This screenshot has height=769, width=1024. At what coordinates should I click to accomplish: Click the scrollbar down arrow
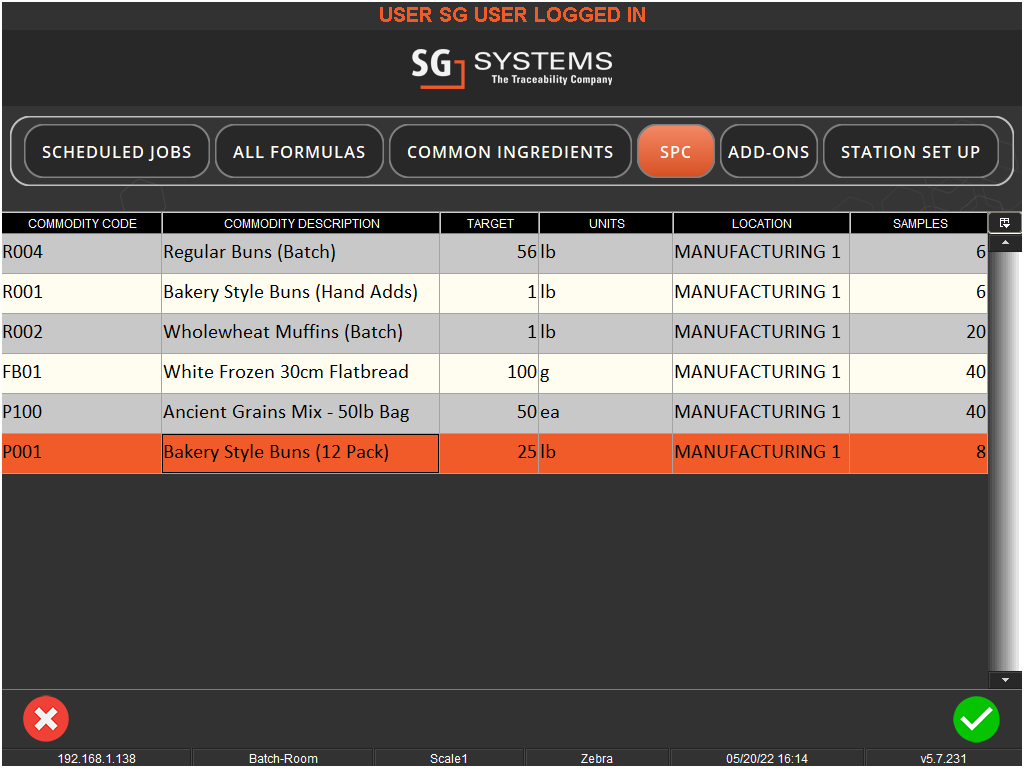click(x=1004, y=679)
